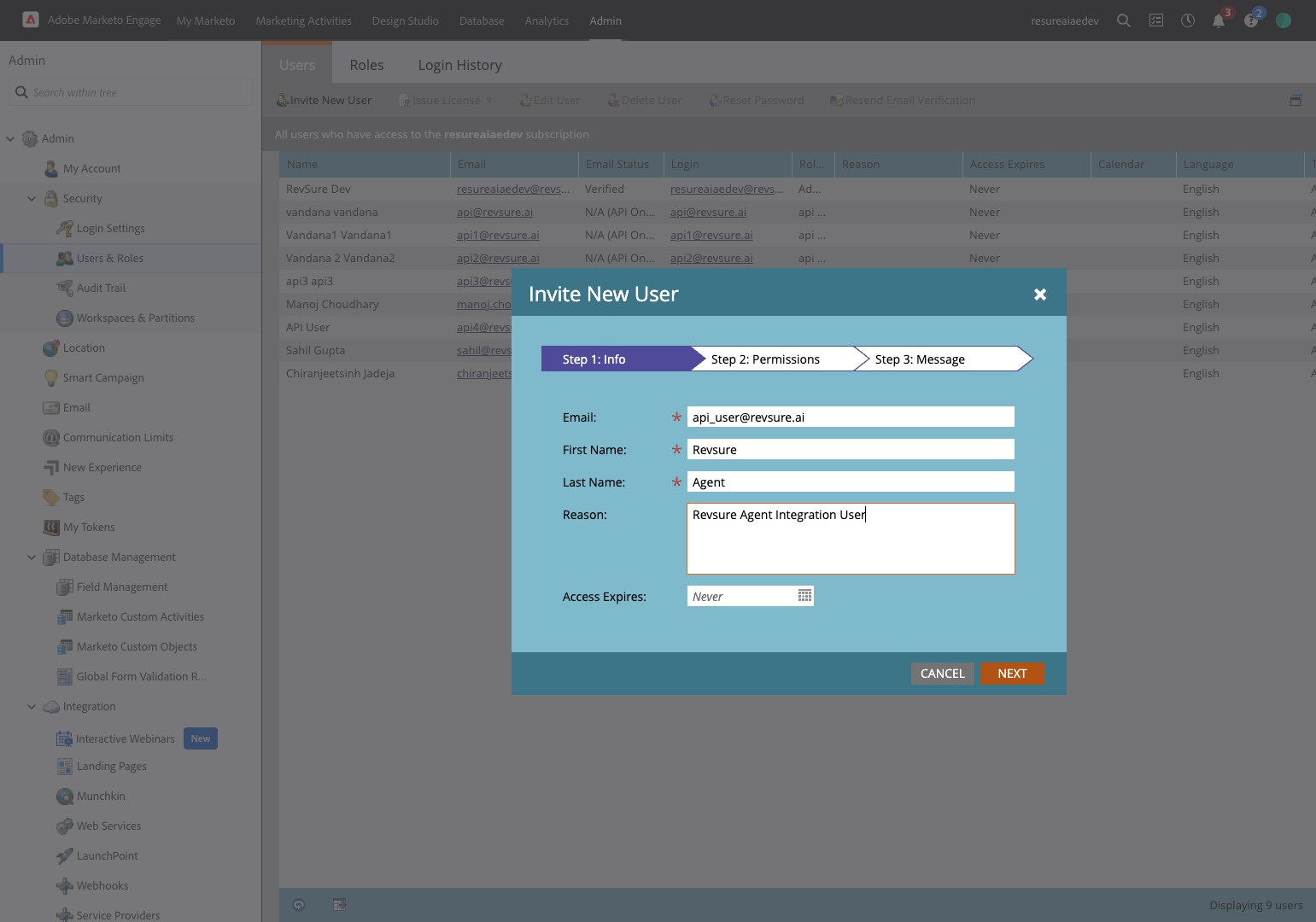Viewport: 1316px width, 922px height.
Task: Click the First Name input field
Action: pyautogui.click(x=851, y=449)
